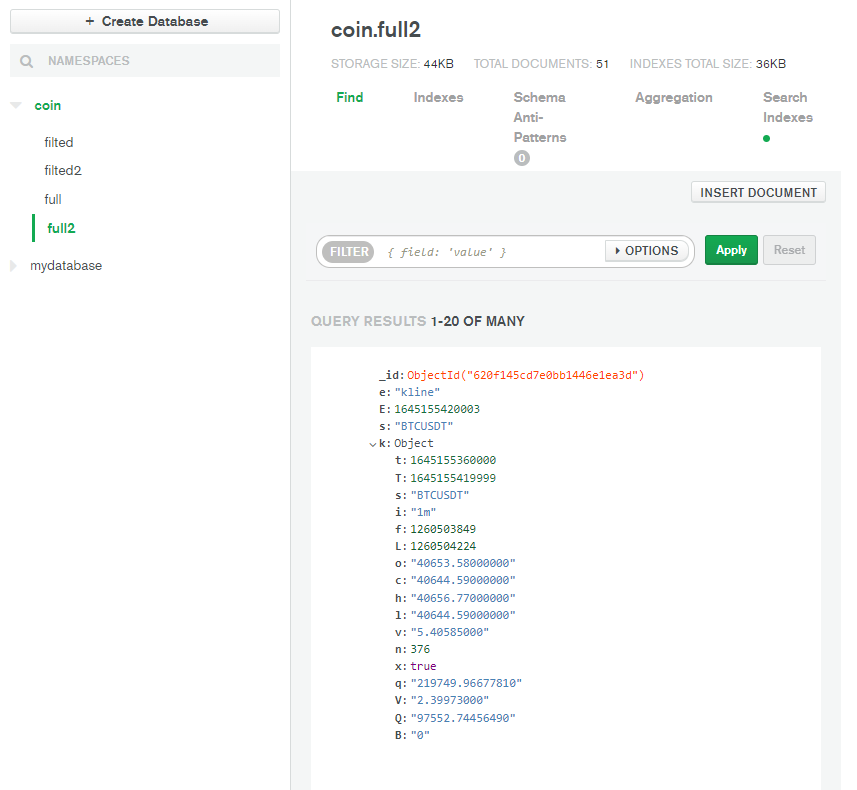Click the coin.full2 collection title
Image resolution: width=857 pixels, height=790 pixels.
[376, 30]
